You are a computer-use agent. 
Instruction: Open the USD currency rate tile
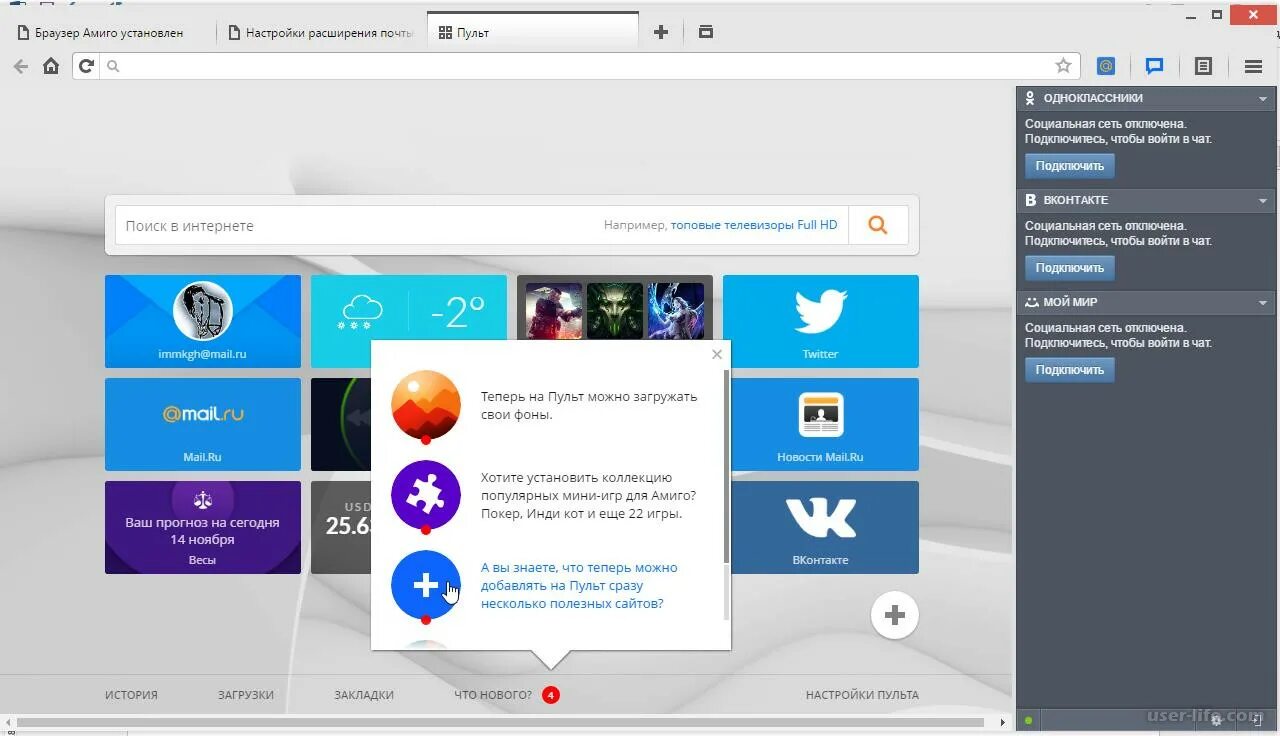pyautogui.click(x=341, y=527)
